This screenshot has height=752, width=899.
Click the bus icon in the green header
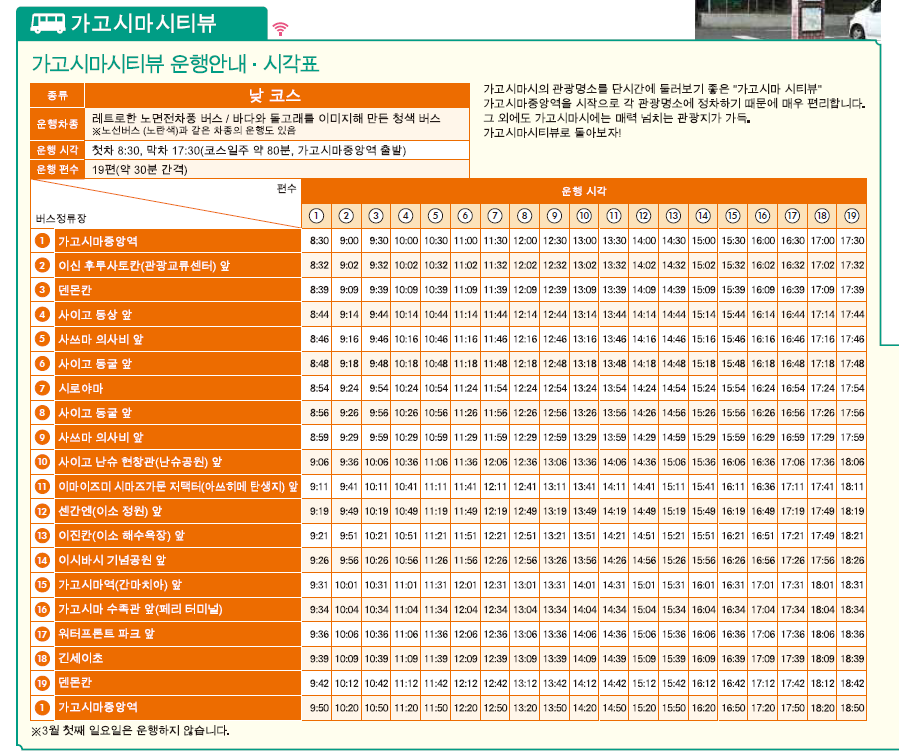(48, 22)
